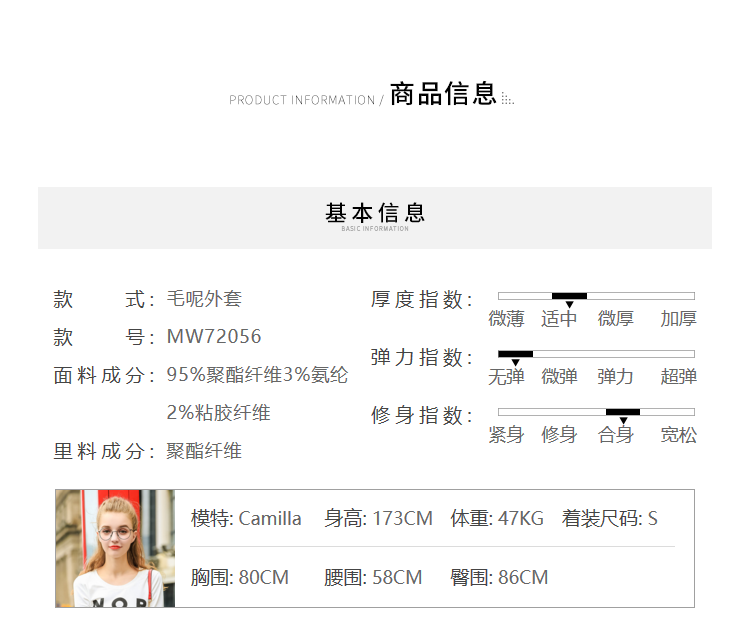
Task: Select the 微薄 thickness label
Action: tap(506, 319)
